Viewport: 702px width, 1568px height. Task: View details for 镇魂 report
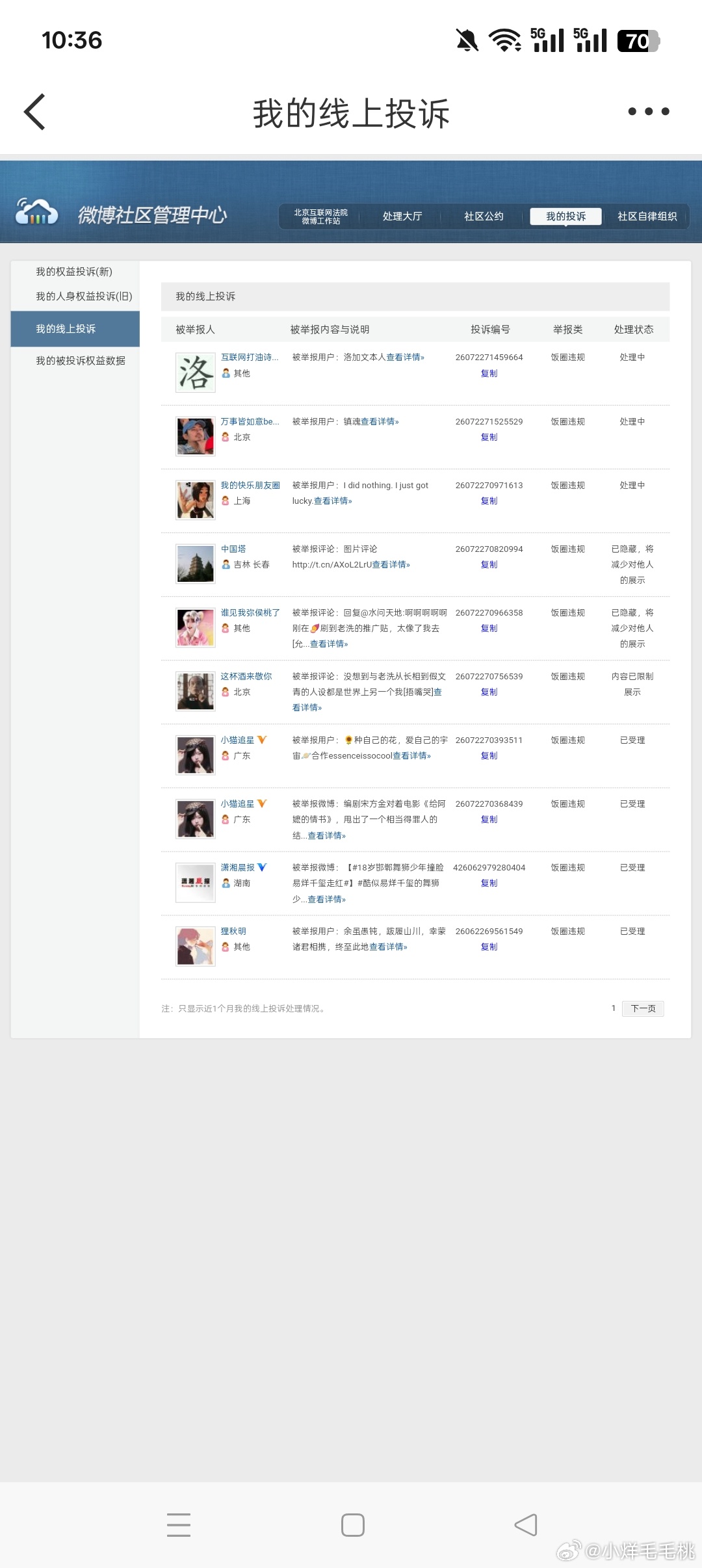(380, 421)
